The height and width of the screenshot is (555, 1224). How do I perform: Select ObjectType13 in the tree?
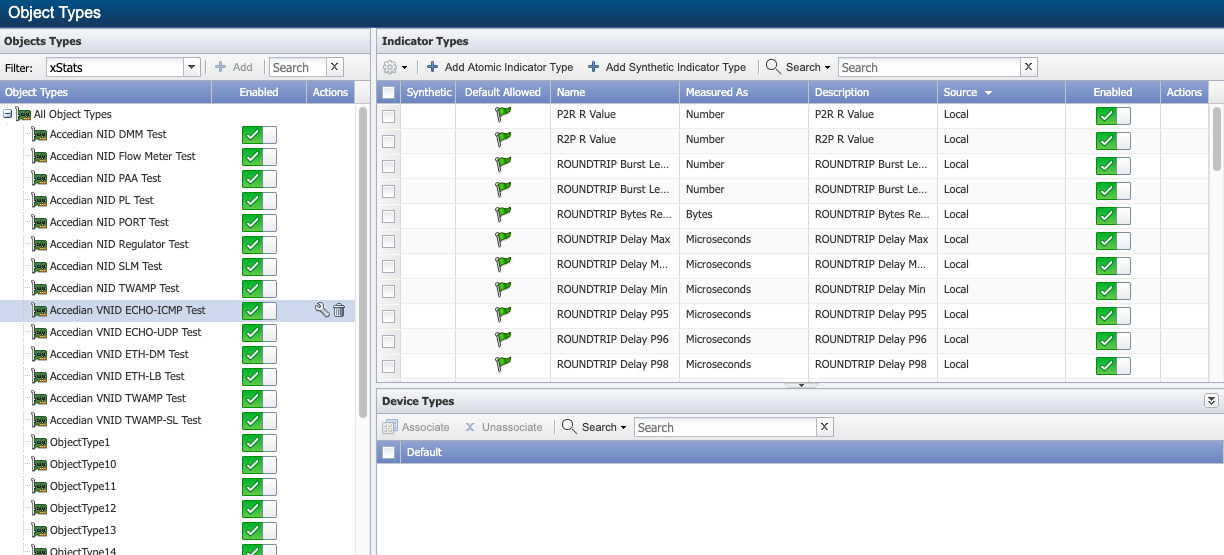pos(83,530)
